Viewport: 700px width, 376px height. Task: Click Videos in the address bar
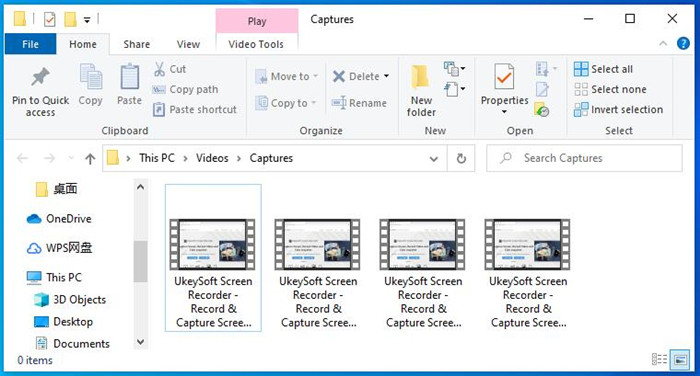coord(212,158)
